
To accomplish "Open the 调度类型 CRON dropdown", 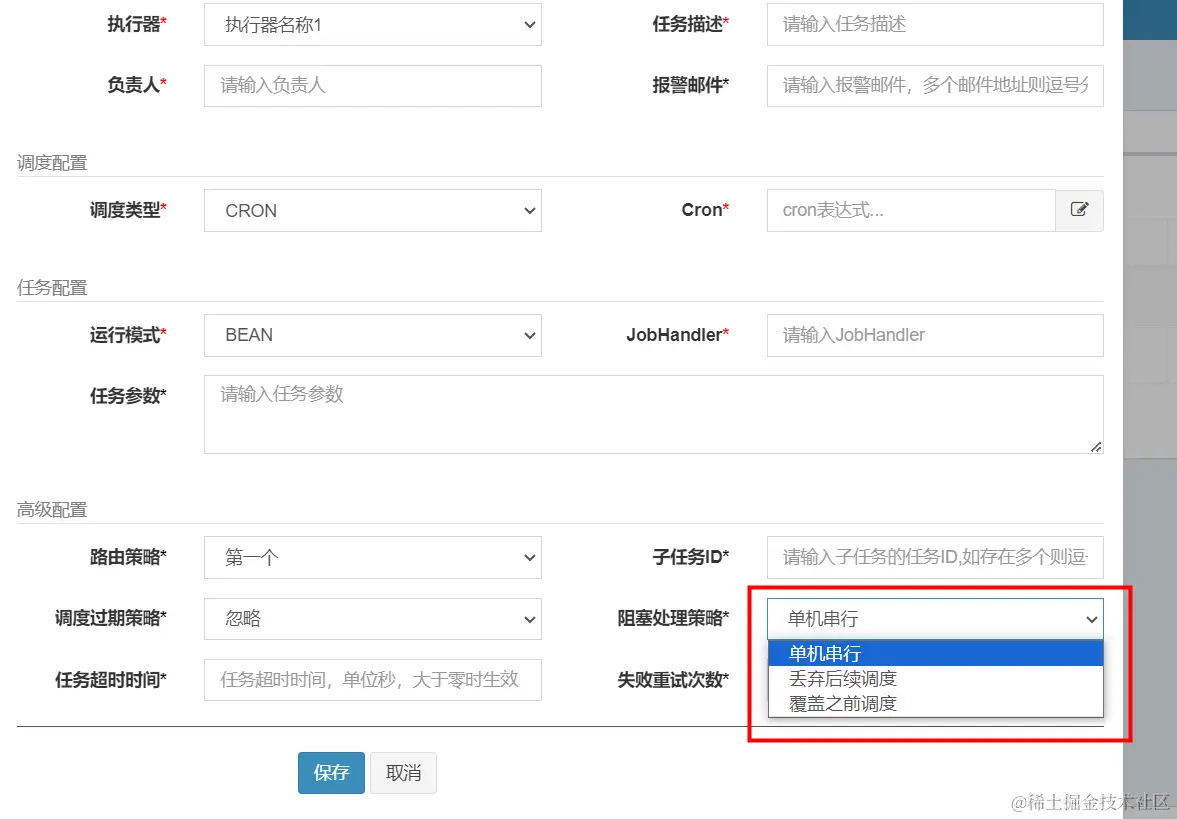I will [x=372, y=210].
